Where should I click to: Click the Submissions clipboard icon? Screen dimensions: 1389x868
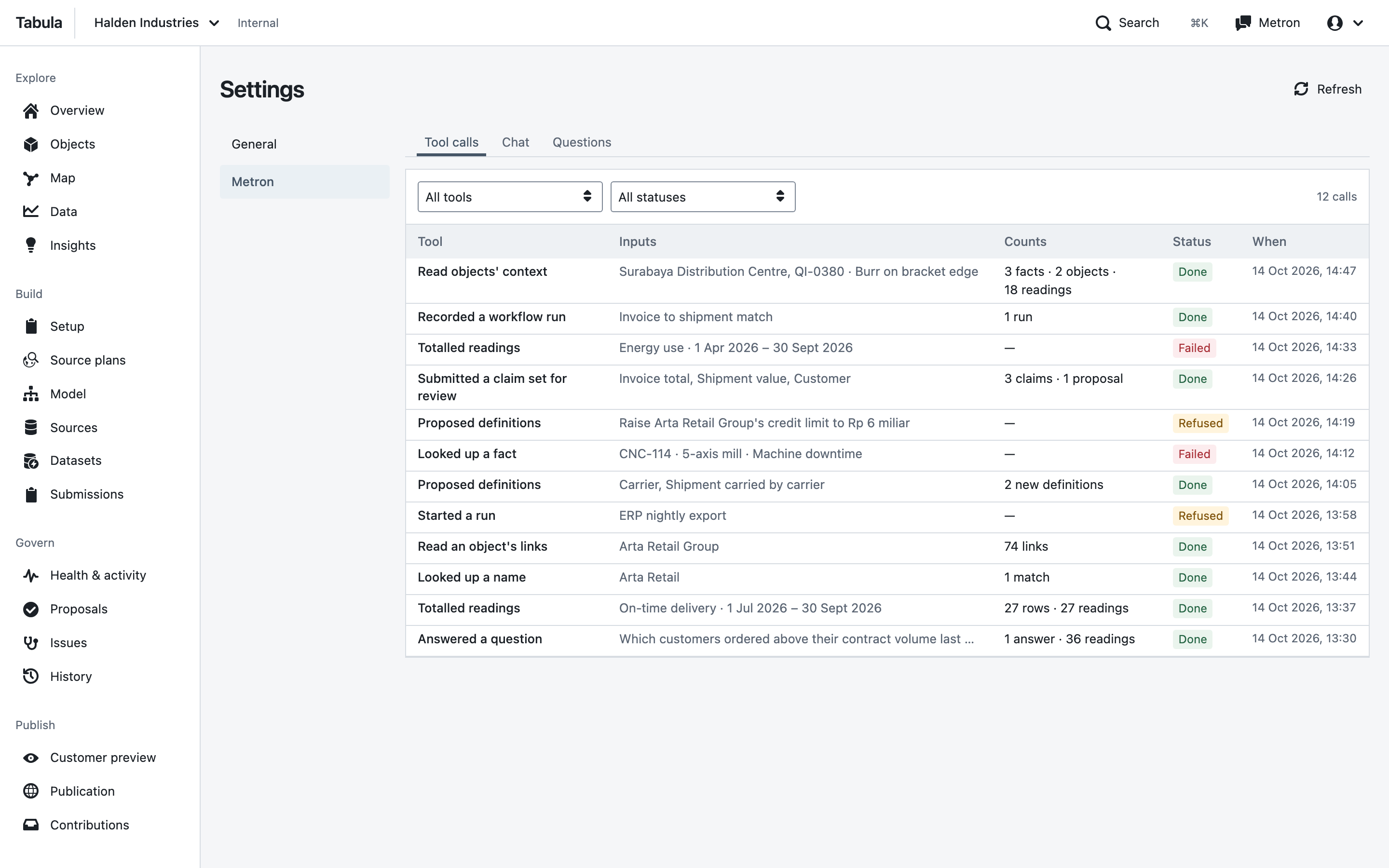point(31,495)
